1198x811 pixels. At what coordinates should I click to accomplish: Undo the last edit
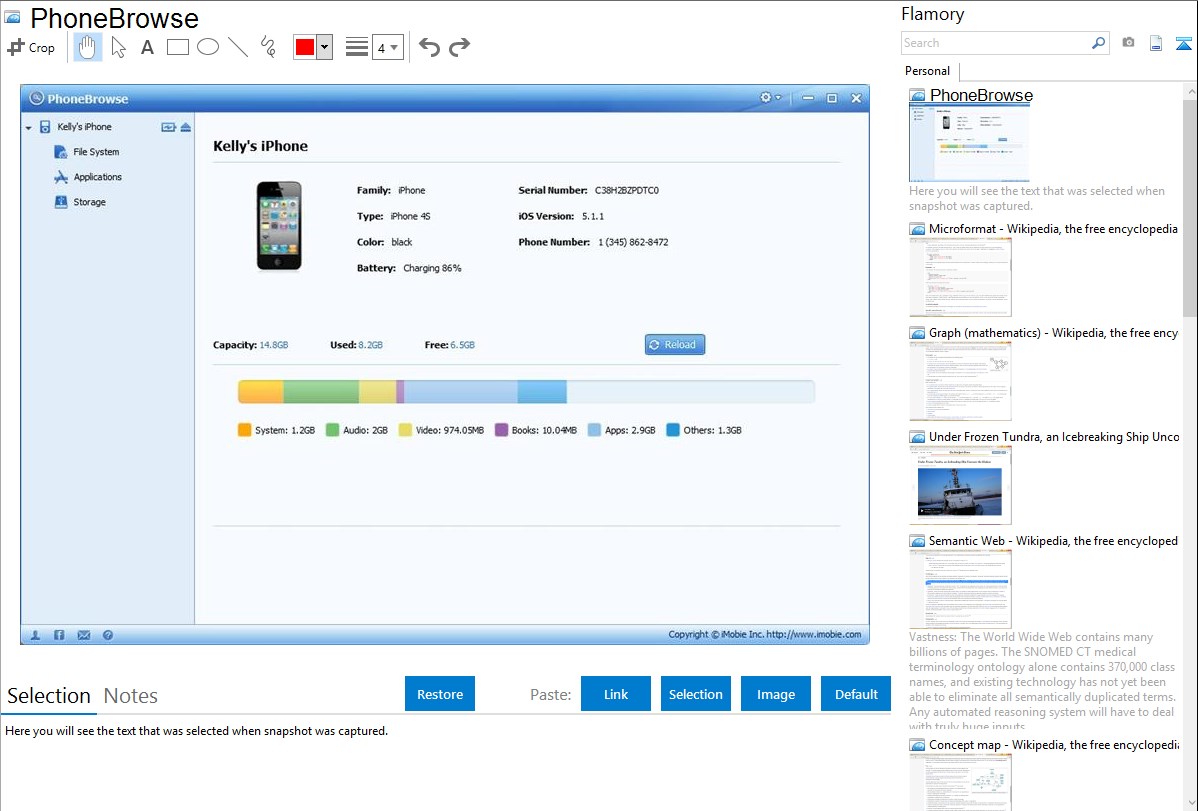(429, 47)
